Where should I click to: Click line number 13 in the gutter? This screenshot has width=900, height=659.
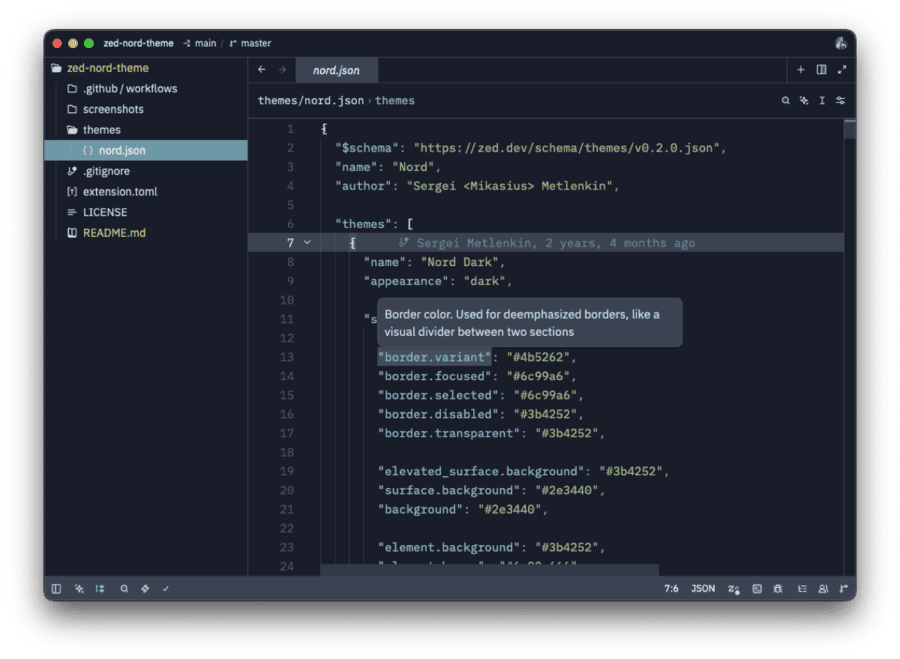point(287,357)
